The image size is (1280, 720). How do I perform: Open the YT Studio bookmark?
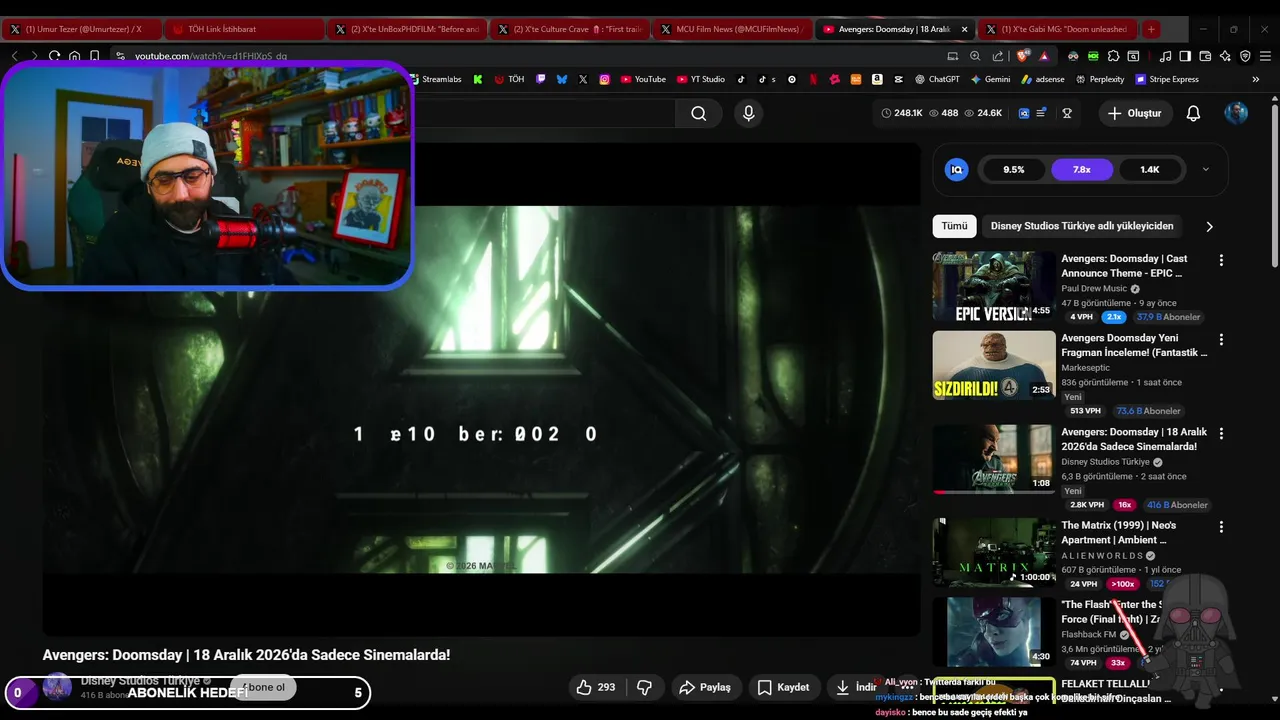click(700, 79)
